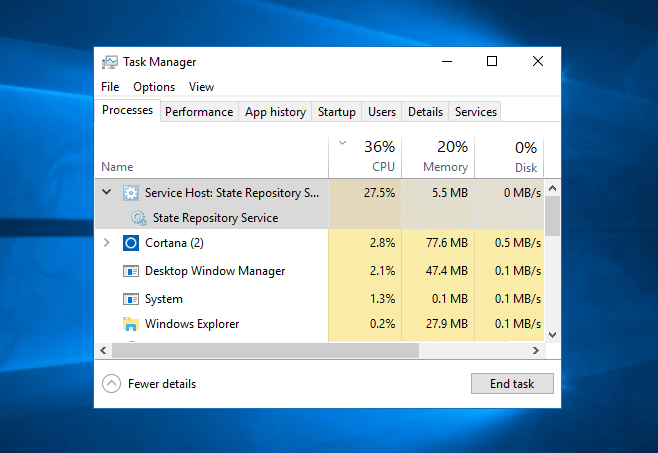Screen dimensions: 658x453
Task: Click the State Repository Service gears icon
Action: tap(138, 218)
